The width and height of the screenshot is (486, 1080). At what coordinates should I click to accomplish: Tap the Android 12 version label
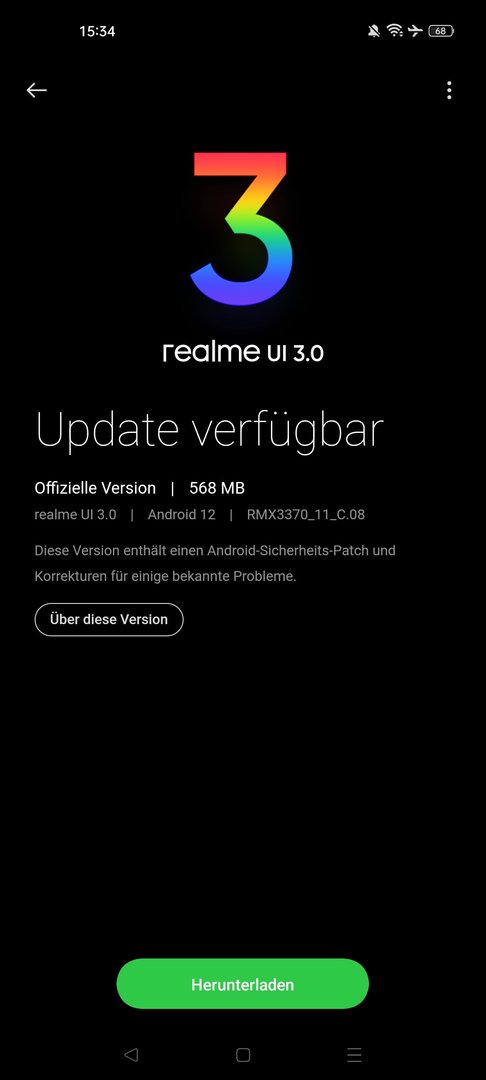coord(182,515)
